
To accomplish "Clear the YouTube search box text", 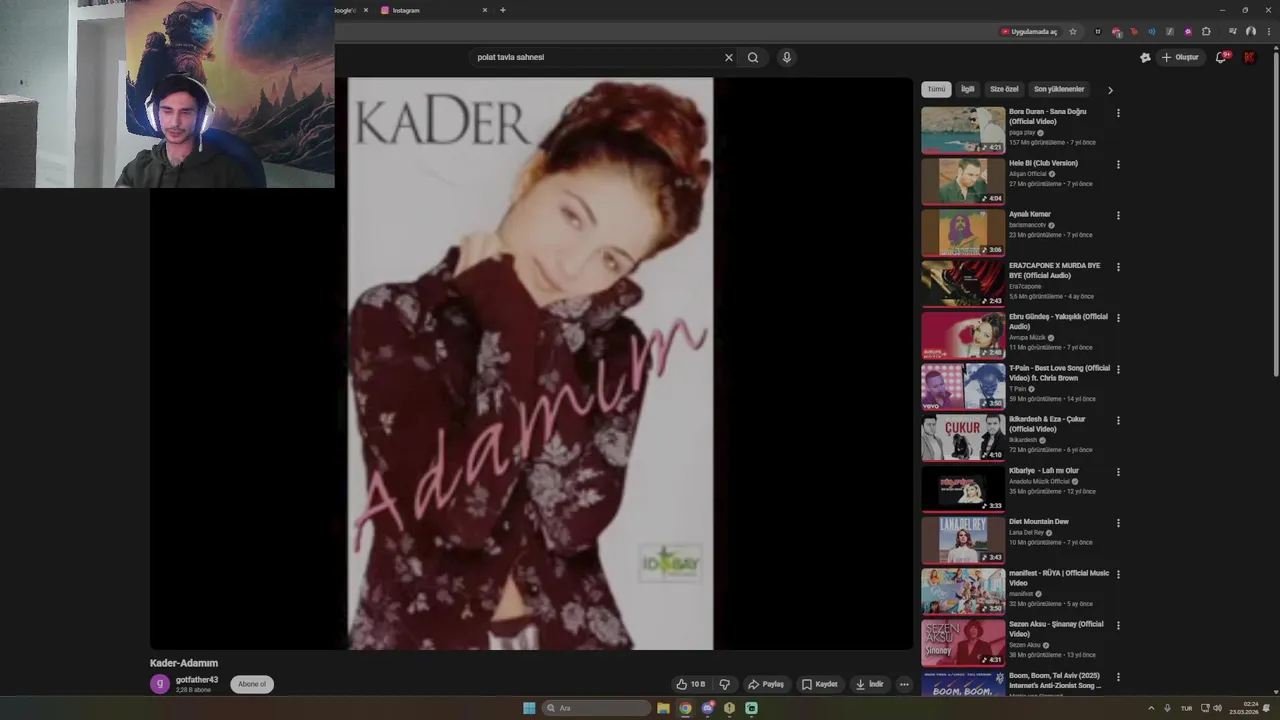I will pos(728,57).
